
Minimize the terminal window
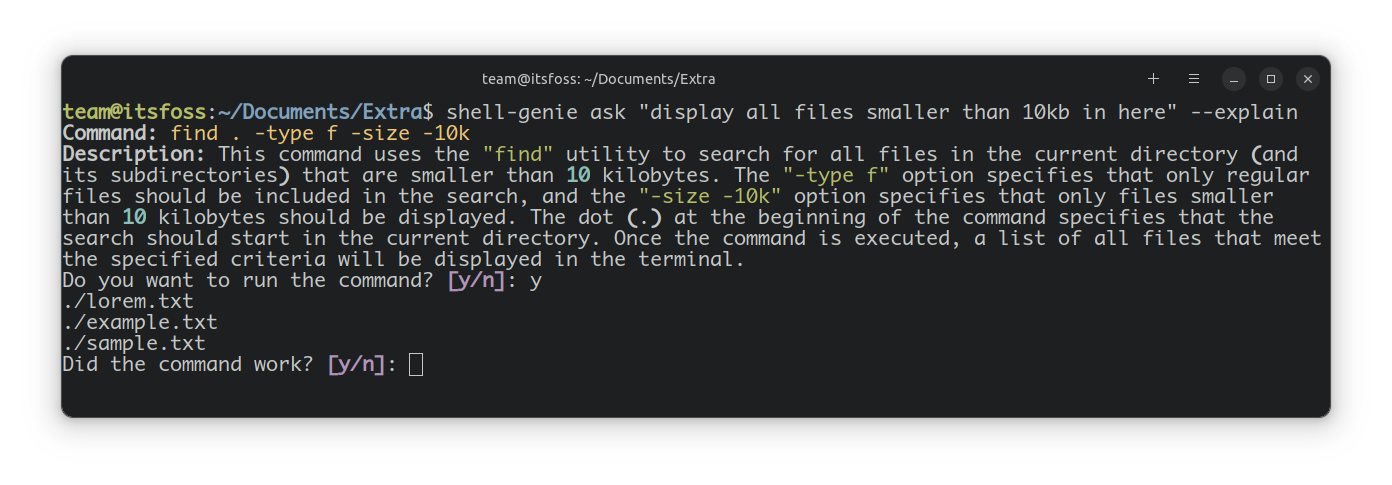tap(1234, 78)
